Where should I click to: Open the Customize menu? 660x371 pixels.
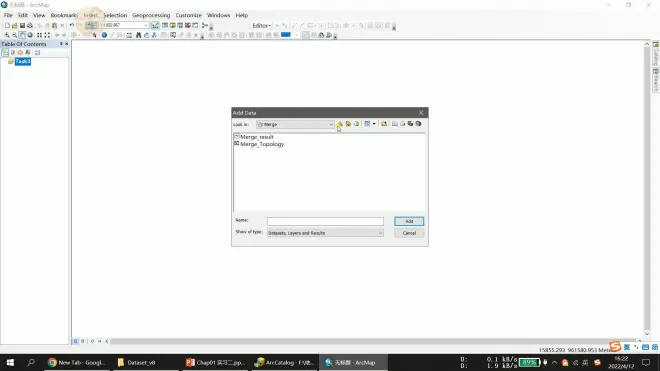pyautogui.click(x=188, y=15)
